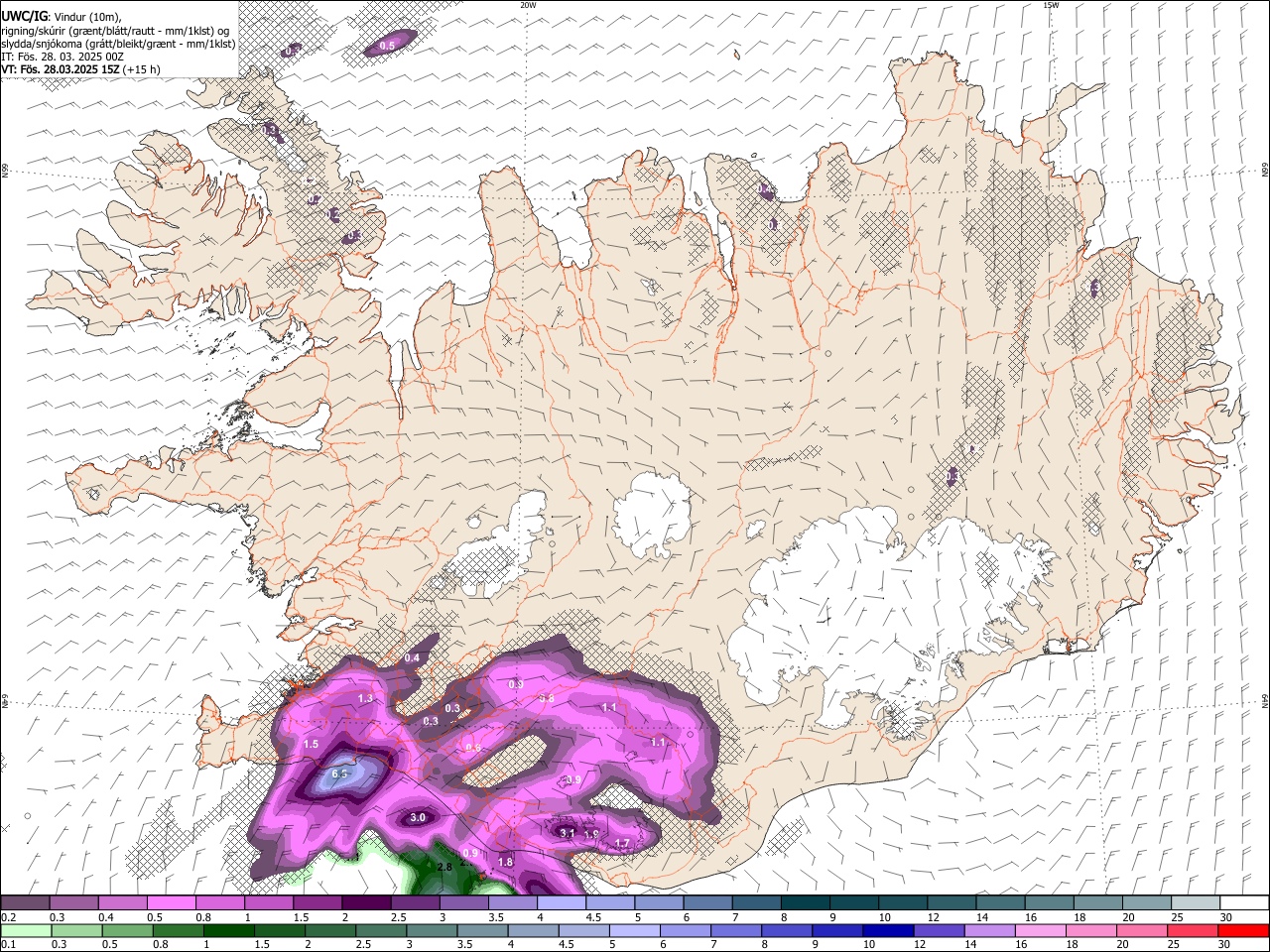Select the 8 swatch in upper legend row
The width and height of the screenshot is (1270, 952).
(806, 902)
